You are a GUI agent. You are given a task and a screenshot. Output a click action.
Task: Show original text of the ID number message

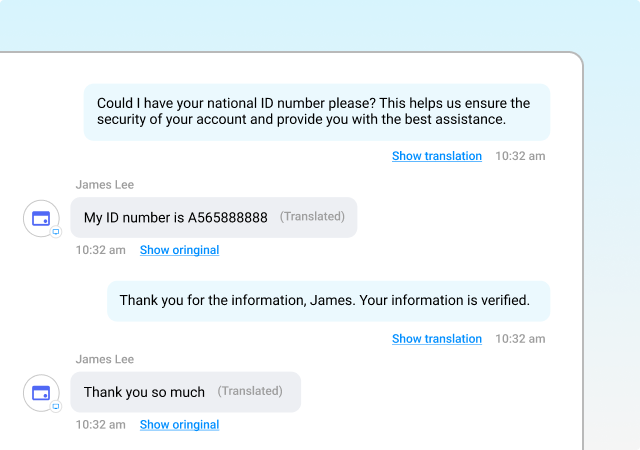180,250
